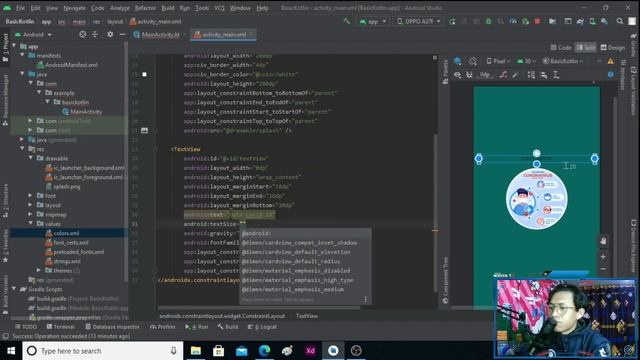640x360 pixels.
Task: Collapse the values folder
Action: tap(31, 224)
